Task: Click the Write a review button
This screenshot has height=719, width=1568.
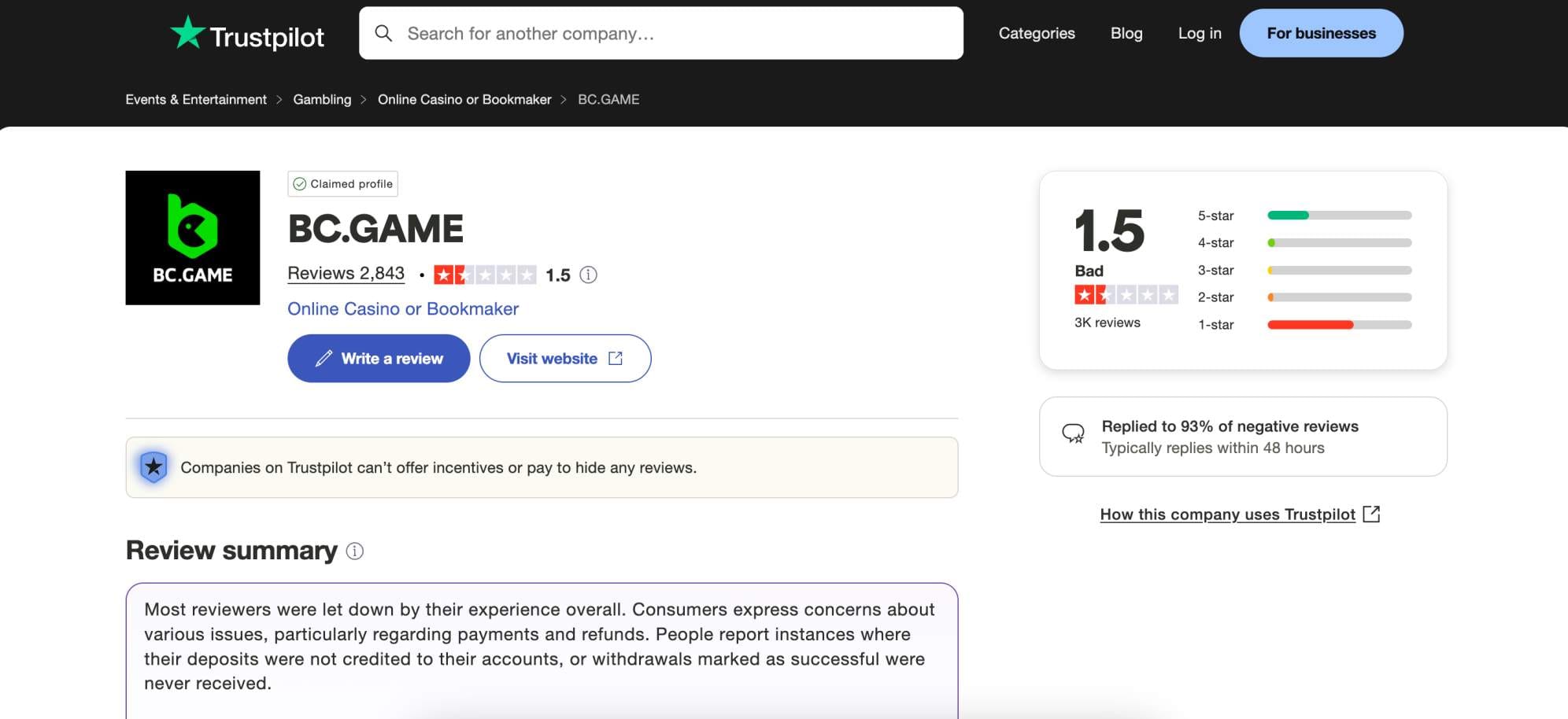Action: click(379, 359)
